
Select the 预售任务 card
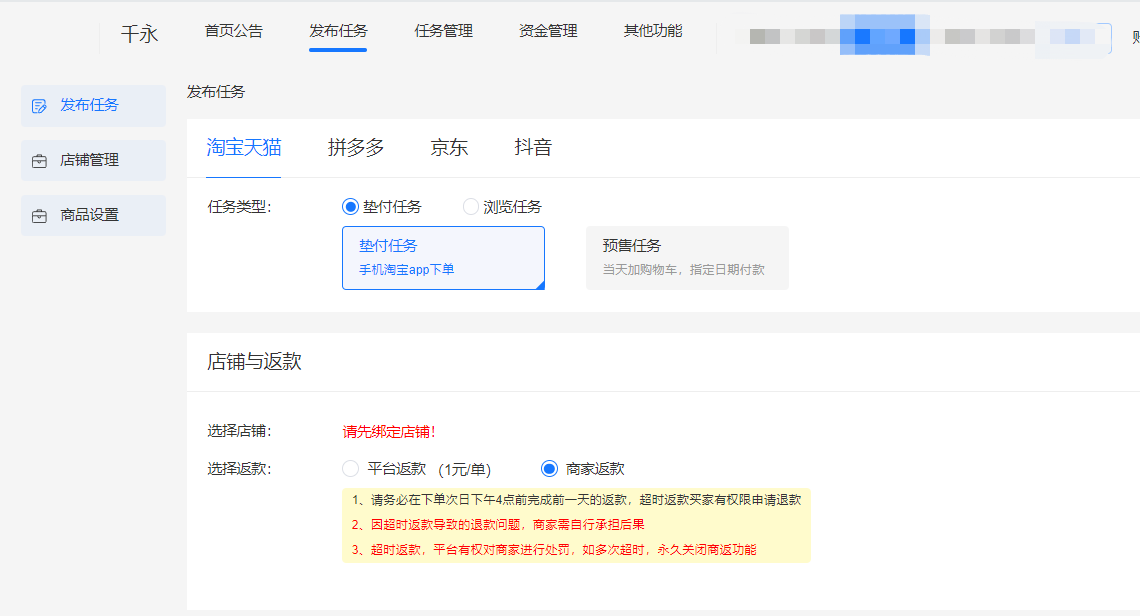pyautogui.click(x=687, y=258)
